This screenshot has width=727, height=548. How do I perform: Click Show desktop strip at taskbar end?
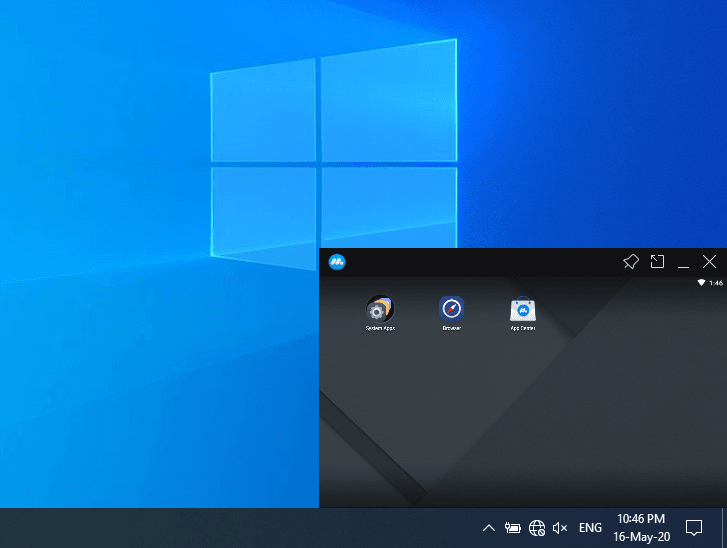click(724, 528)
